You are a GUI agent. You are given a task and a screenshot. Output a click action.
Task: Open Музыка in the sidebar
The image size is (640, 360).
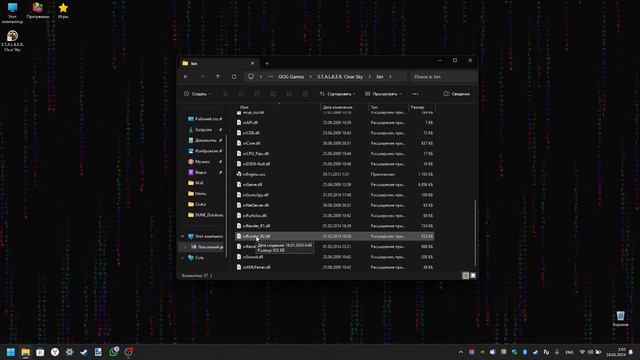204,162
